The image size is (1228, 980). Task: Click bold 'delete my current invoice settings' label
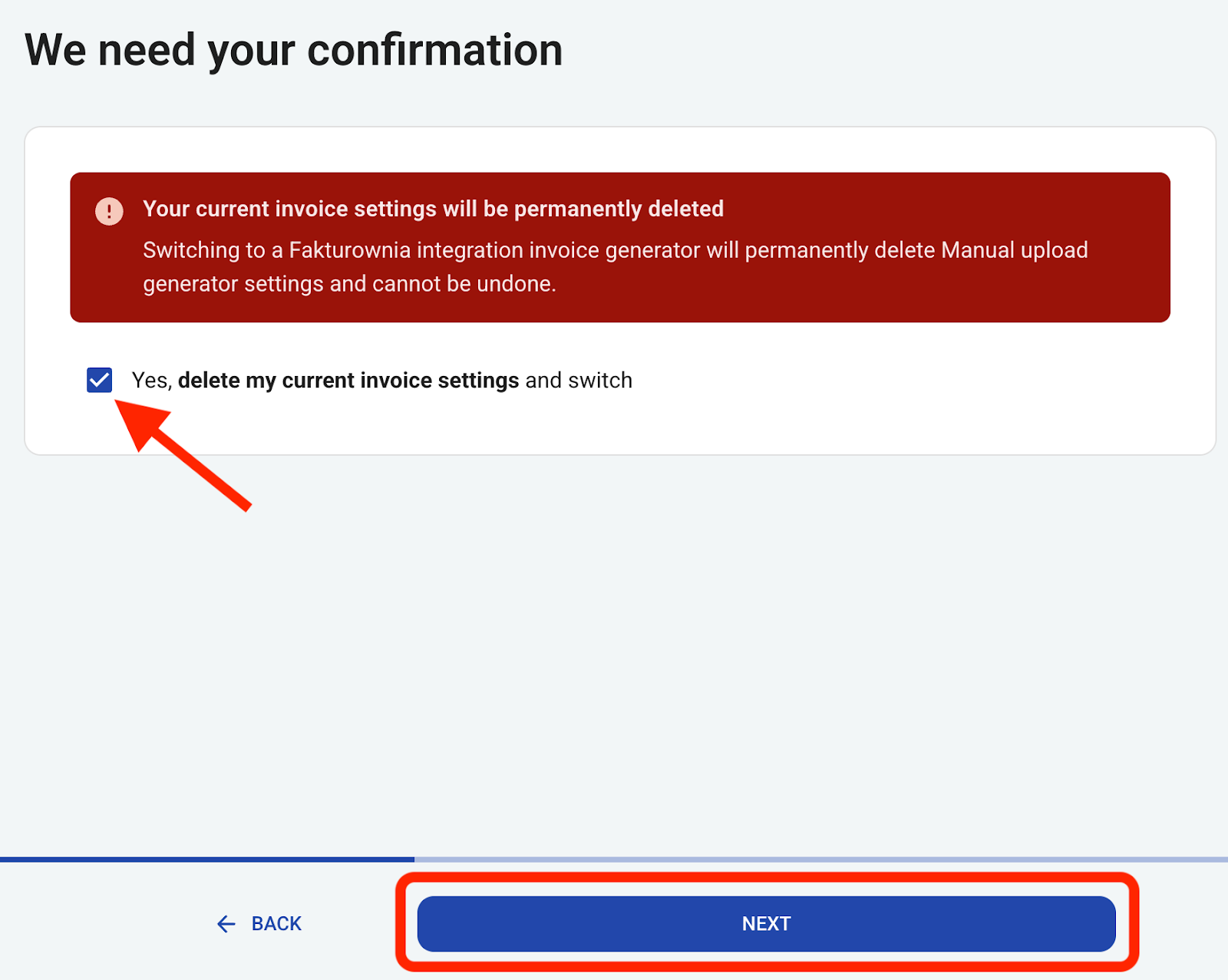(348, 381)
